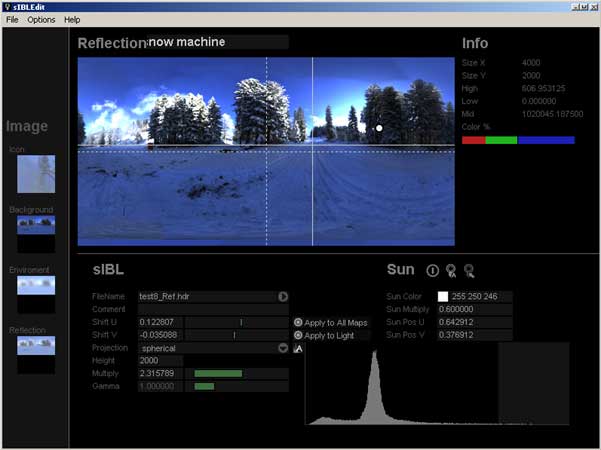Viewport: 601px width, 450px height.
Task: Click the name field reading 'now machine'
Action: click(x=218, y=42)
